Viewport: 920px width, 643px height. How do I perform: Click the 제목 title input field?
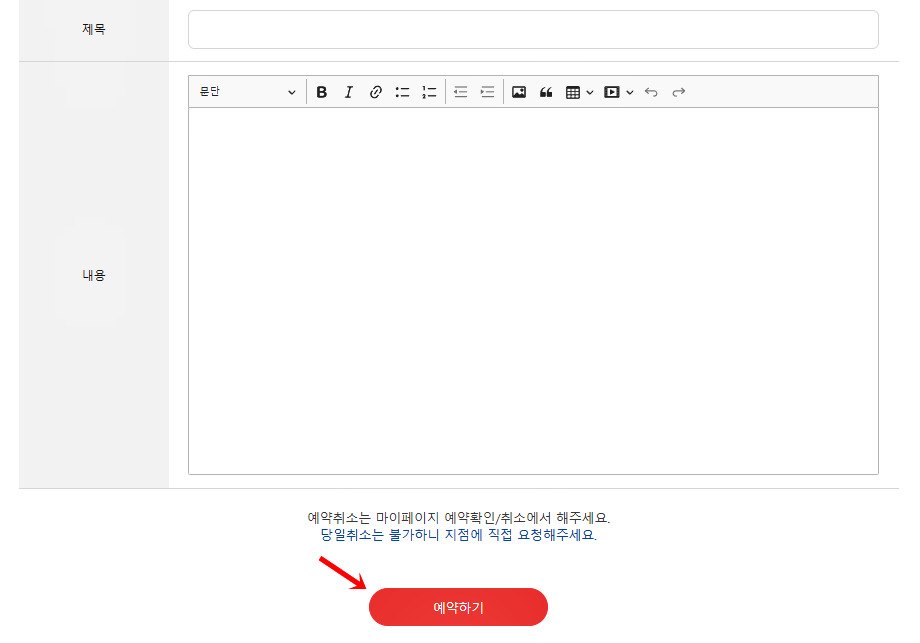(x=533, y=29)
